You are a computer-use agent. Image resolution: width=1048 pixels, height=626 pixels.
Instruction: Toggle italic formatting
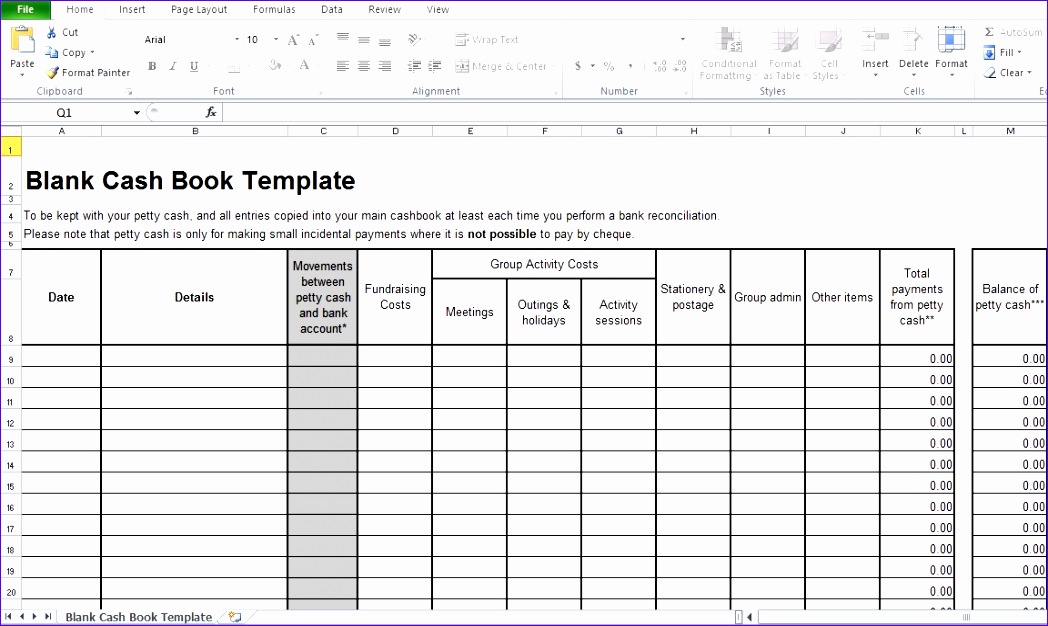[171, 66]
